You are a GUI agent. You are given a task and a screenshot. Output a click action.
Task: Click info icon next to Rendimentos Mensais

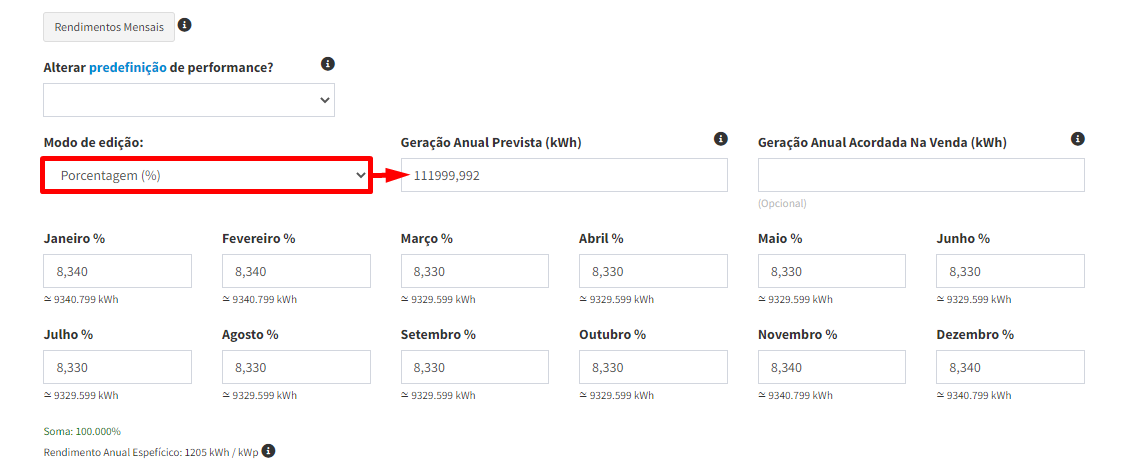click(184, 25)
